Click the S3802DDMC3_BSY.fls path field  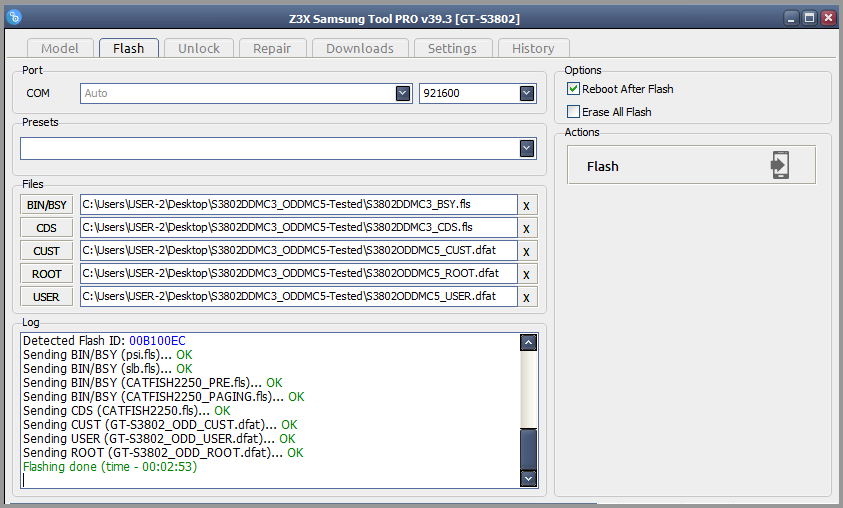point(299,205)
